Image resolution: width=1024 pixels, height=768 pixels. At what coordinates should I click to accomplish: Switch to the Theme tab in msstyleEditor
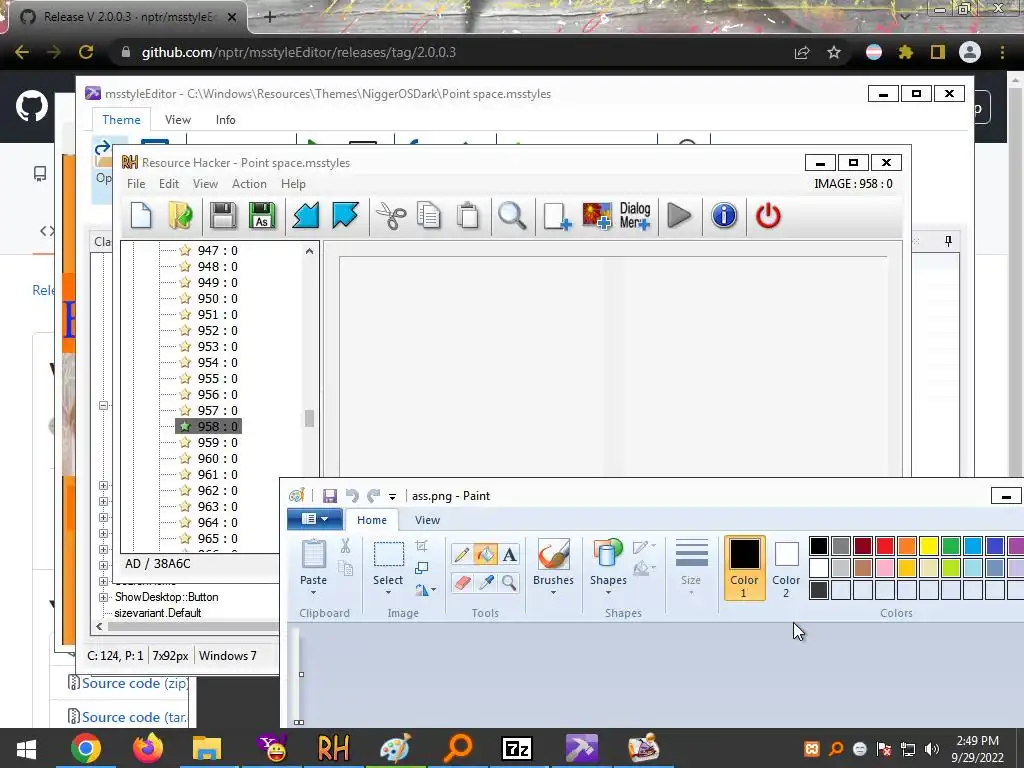point(121,120)
